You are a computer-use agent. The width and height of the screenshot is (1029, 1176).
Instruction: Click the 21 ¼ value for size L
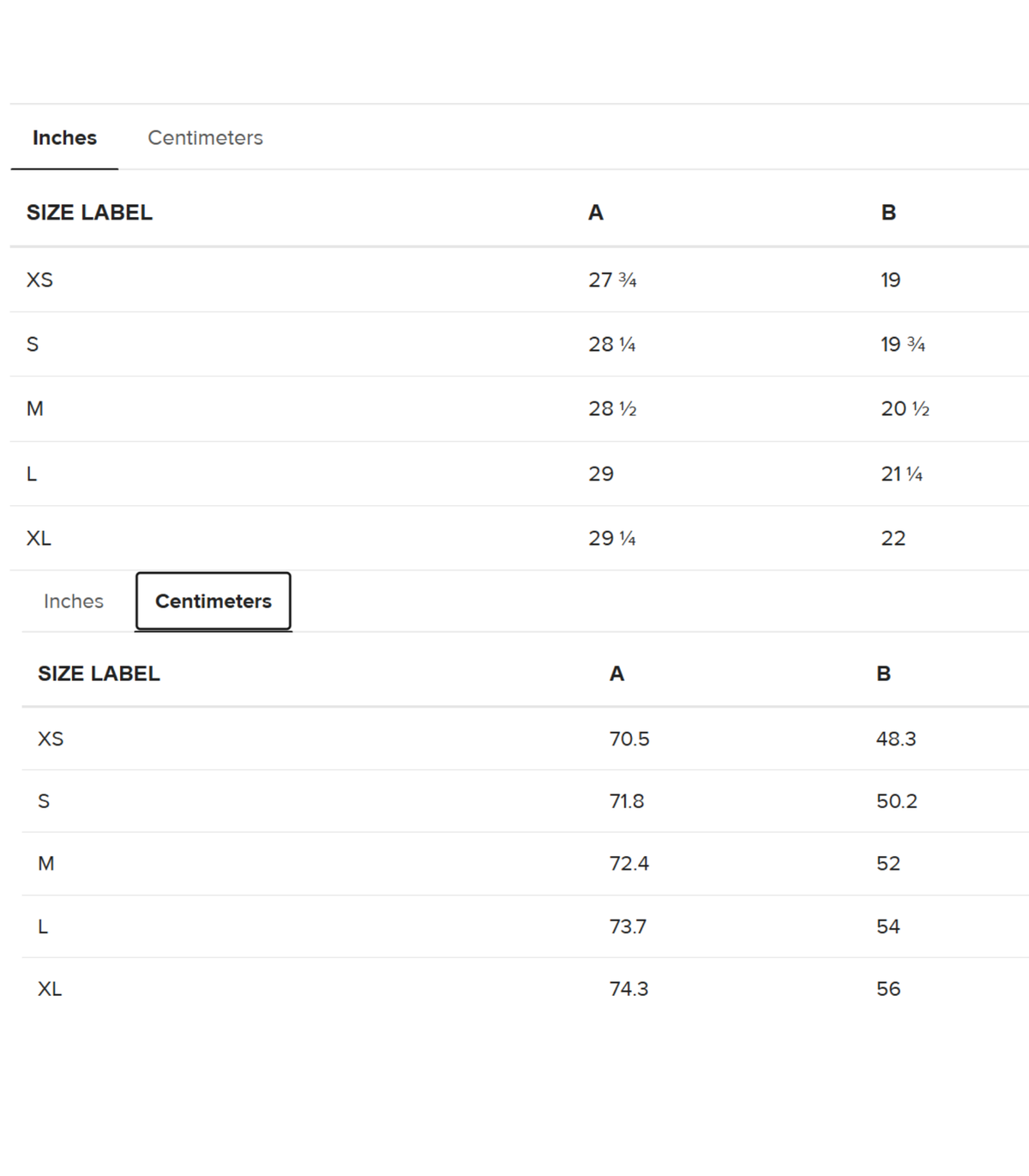[x=901, y=474]
